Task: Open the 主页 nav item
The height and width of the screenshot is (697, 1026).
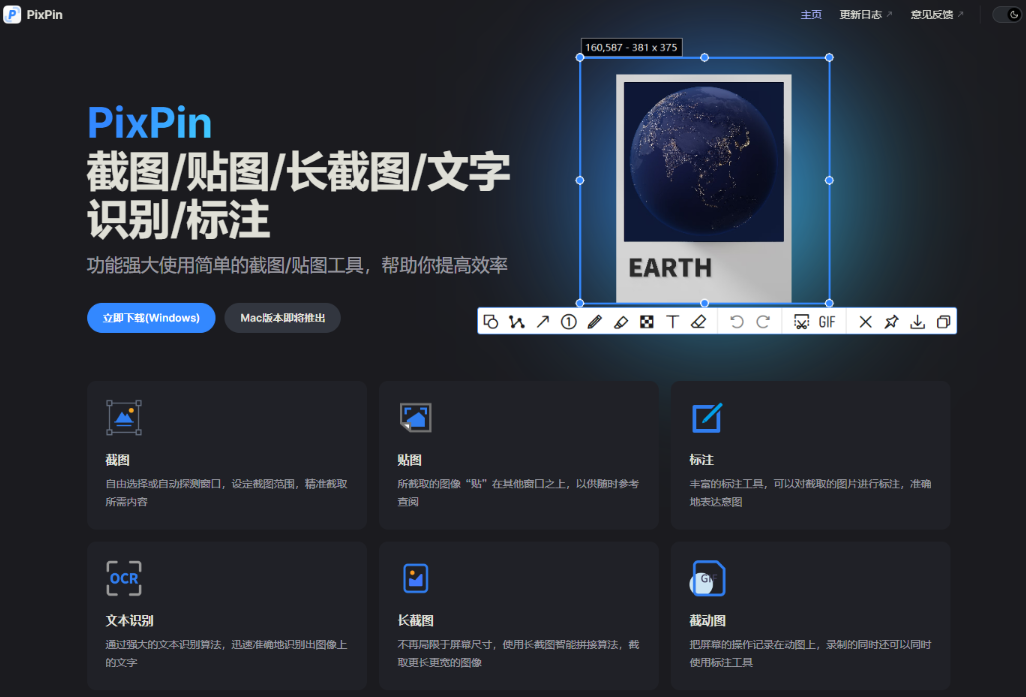Action: point(811,14)
